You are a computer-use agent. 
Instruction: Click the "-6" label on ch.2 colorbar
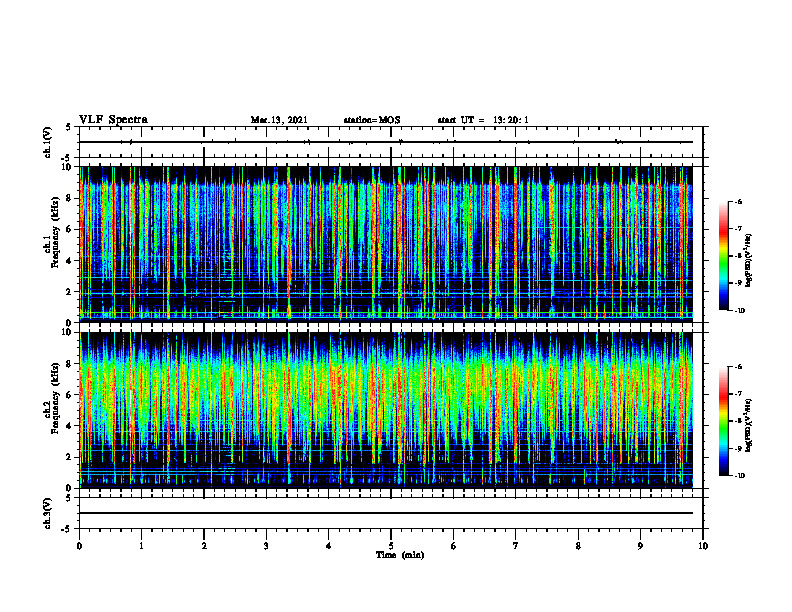[737, 367]
